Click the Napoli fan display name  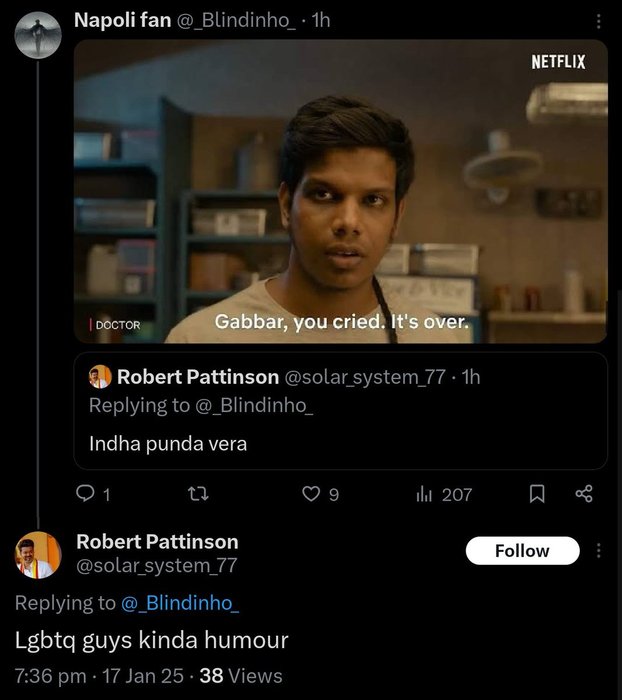123,21
